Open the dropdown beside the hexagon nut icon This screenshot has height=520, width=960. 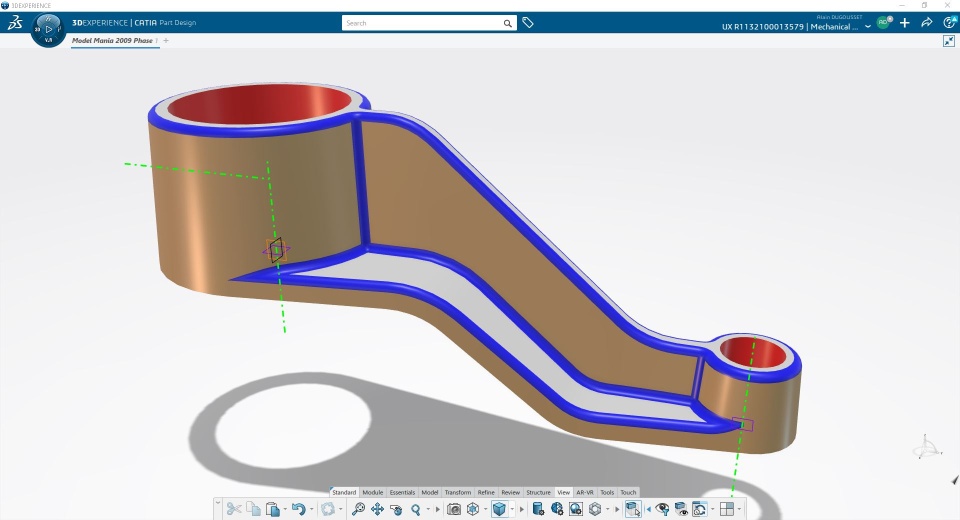607,510
